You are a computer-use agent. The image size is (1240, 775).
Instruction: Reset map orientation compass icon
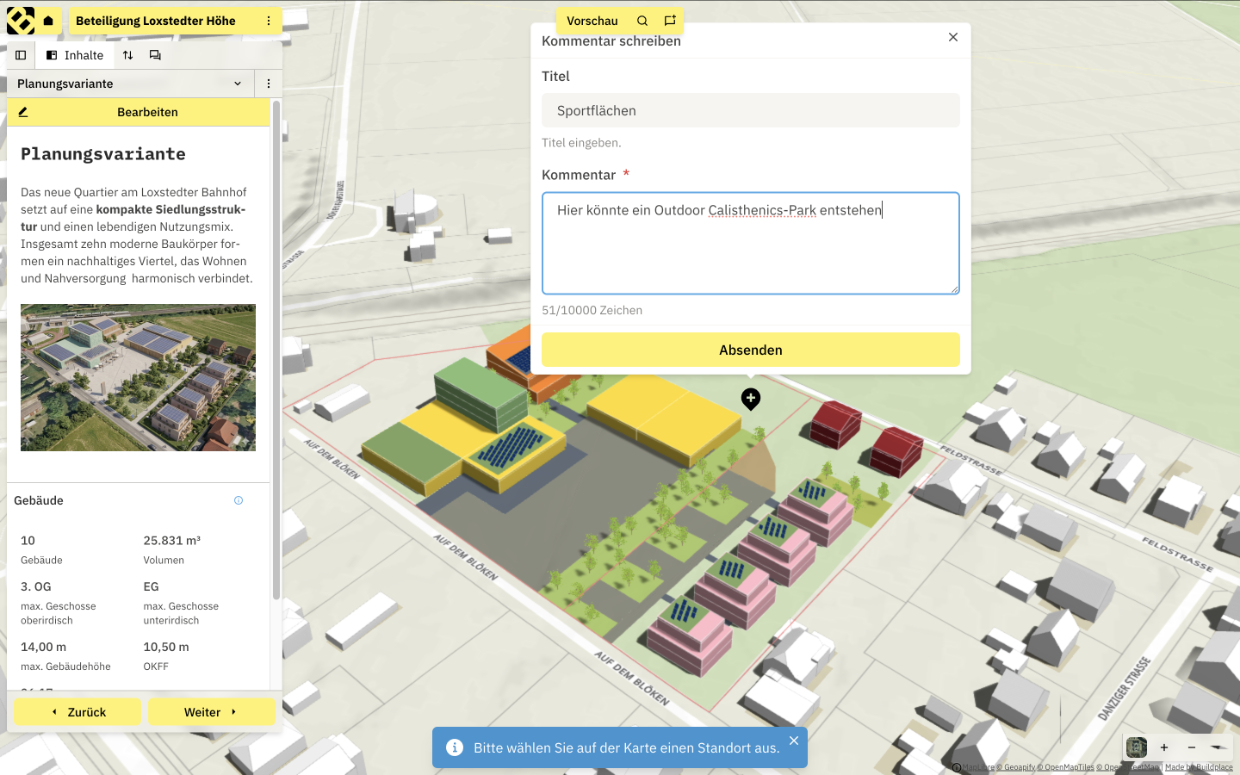pyautogui.click(x=1218, y=747)
